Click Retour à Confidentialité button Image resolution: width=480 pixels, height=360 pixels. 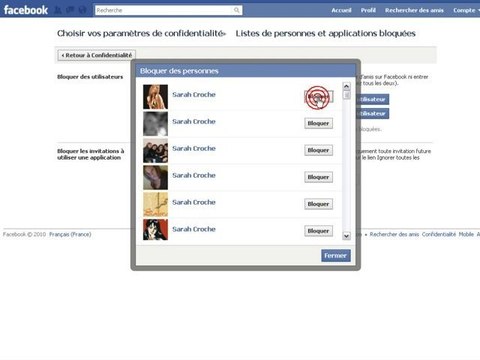[x=97, y=55]
